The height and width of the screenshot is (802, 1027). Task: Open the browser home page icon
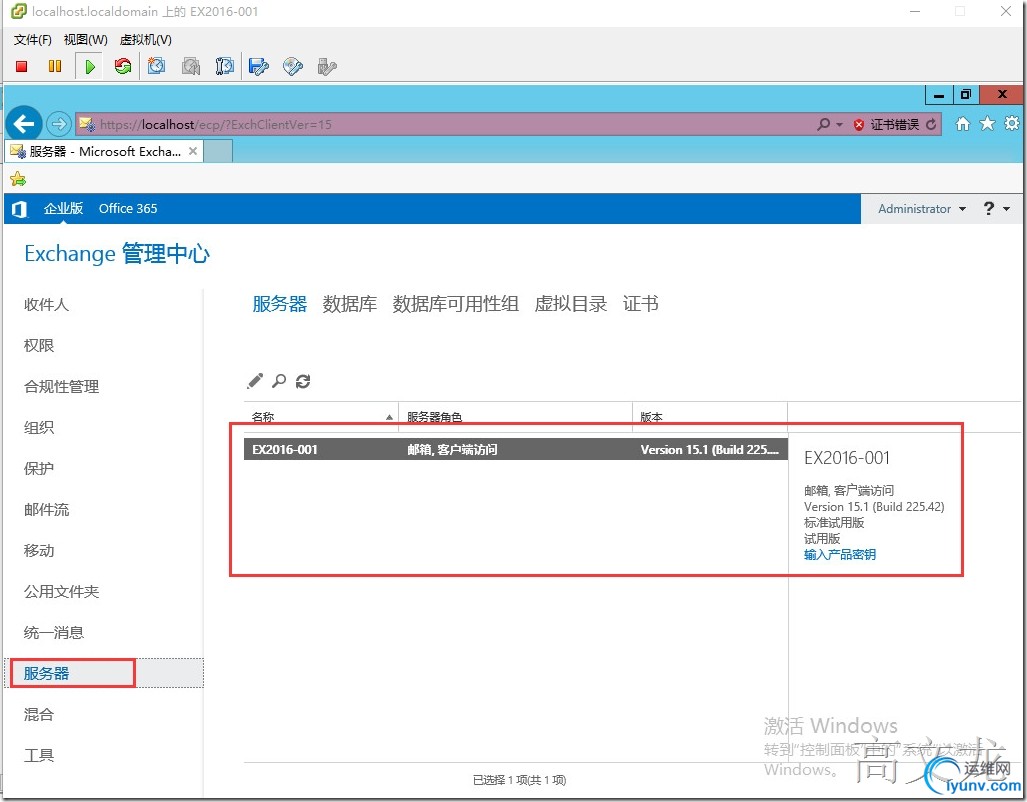[962, 123]
